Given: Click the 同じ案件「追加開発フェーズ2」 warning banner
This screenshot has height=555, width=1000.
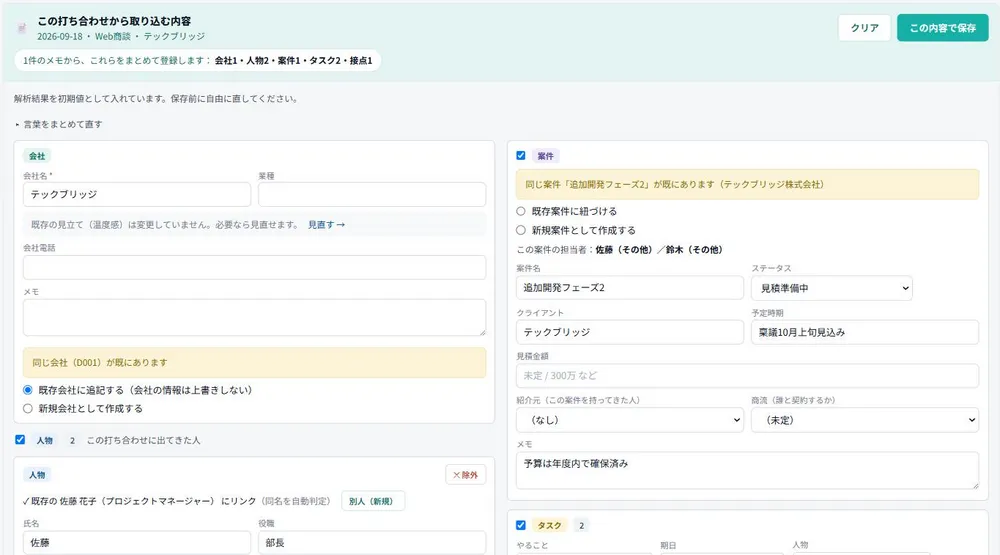Looking at the screenshot, I should click(x=747, y=184).
